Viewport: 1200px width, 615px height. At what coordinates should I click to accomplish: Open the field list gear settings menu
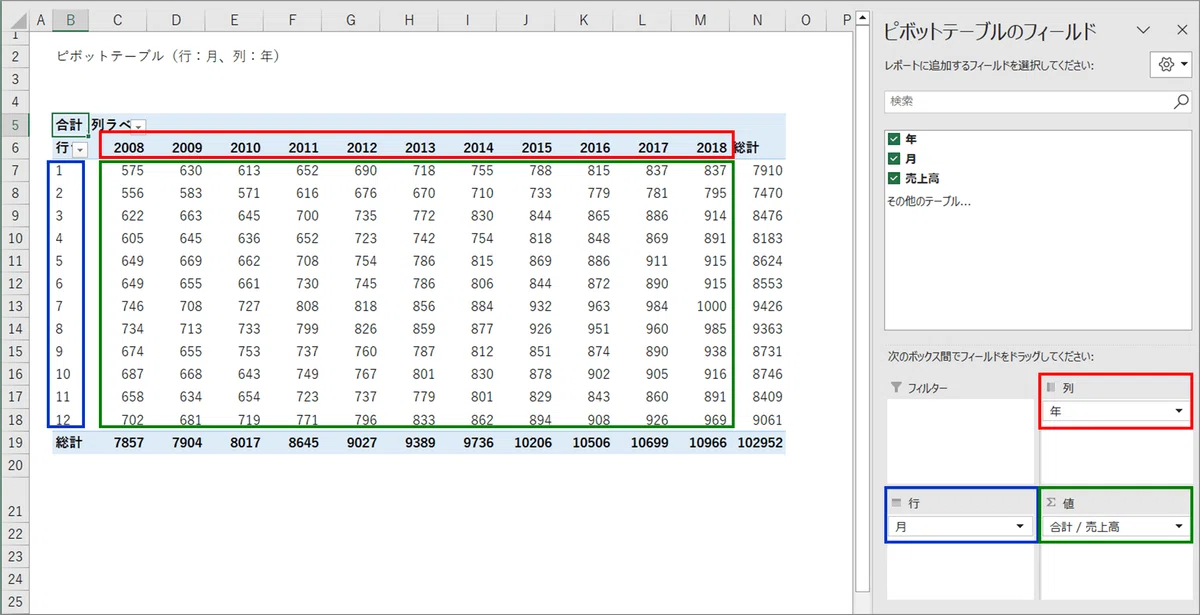(1171, 64)
